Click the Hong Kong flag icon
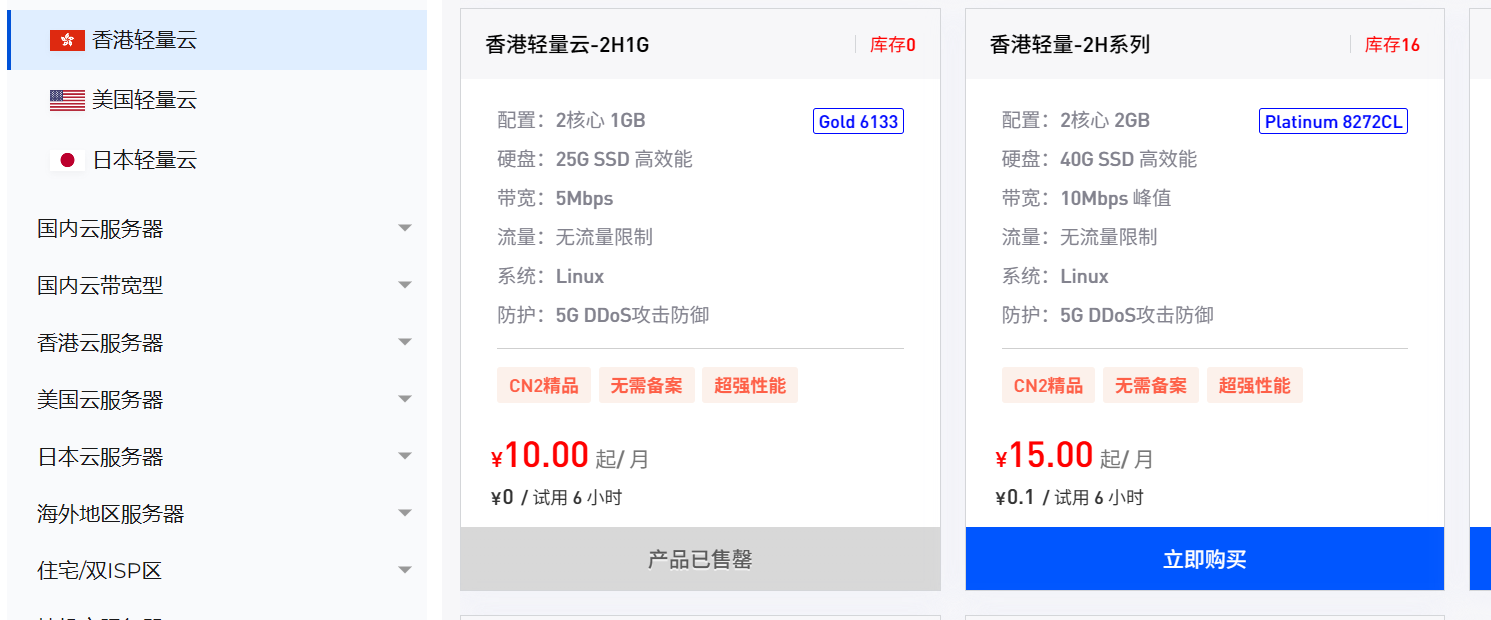This screenshot has height=620, width=1491. [67, 40]
